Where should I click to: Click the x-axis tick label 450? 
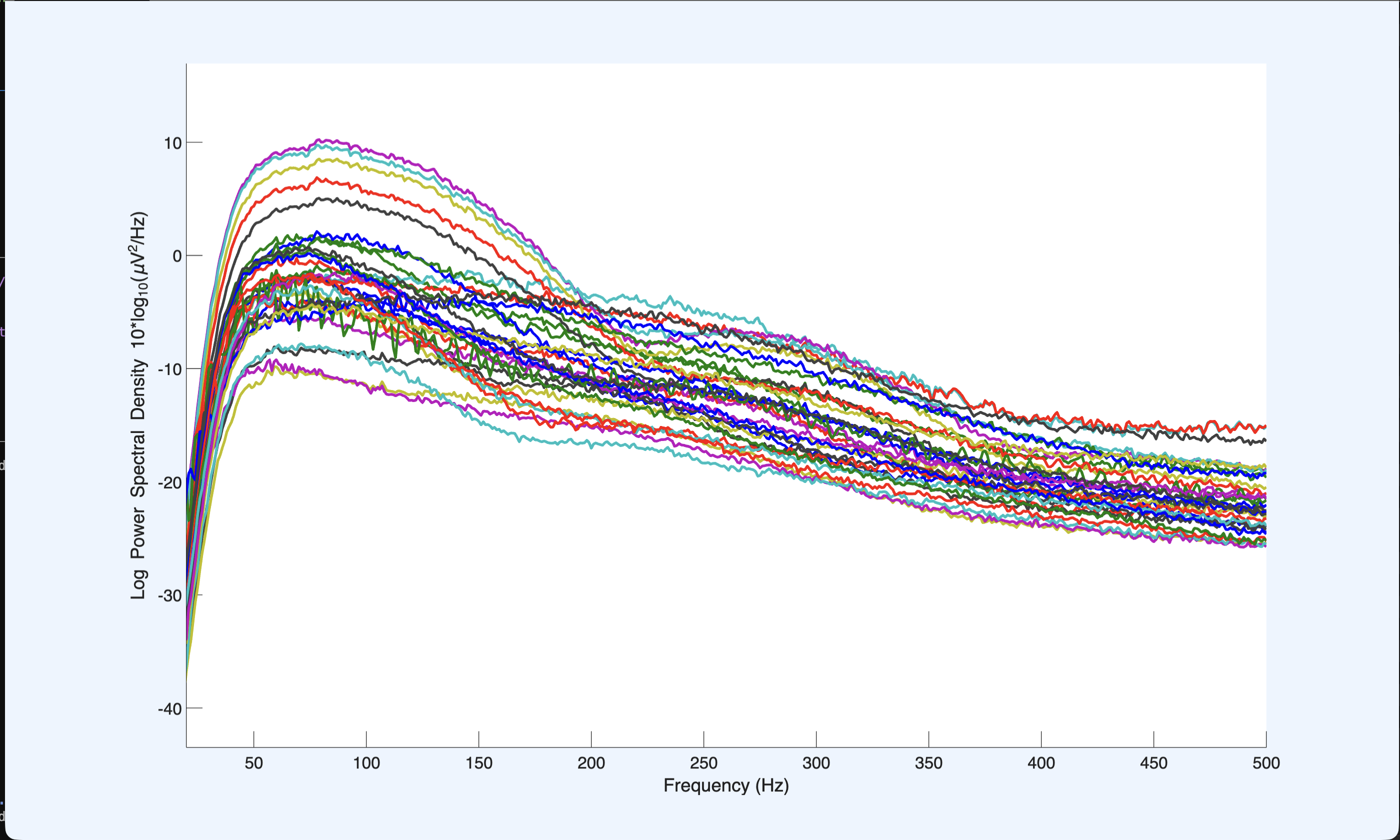click(1153, 763)
